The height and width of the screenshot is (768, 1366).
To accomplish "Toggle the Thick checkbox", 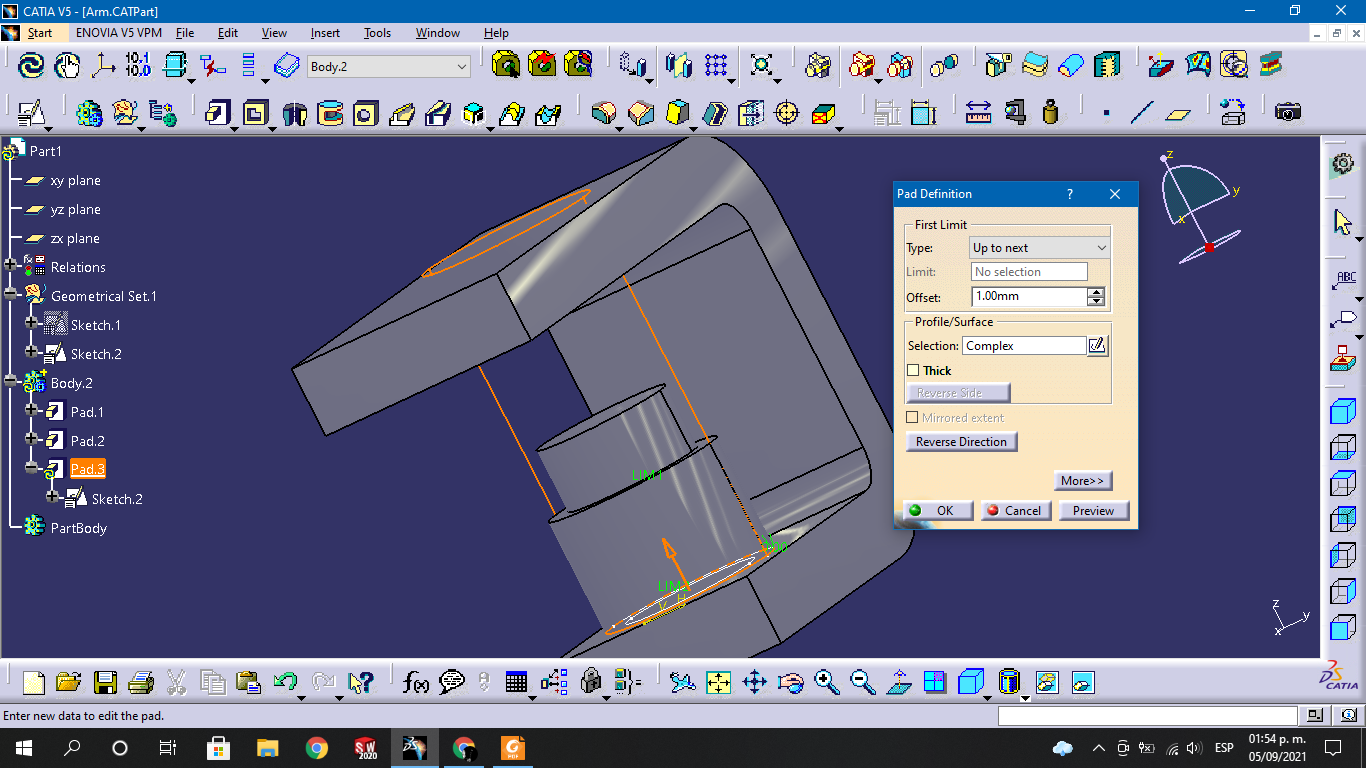I will [x=913, y=370].
